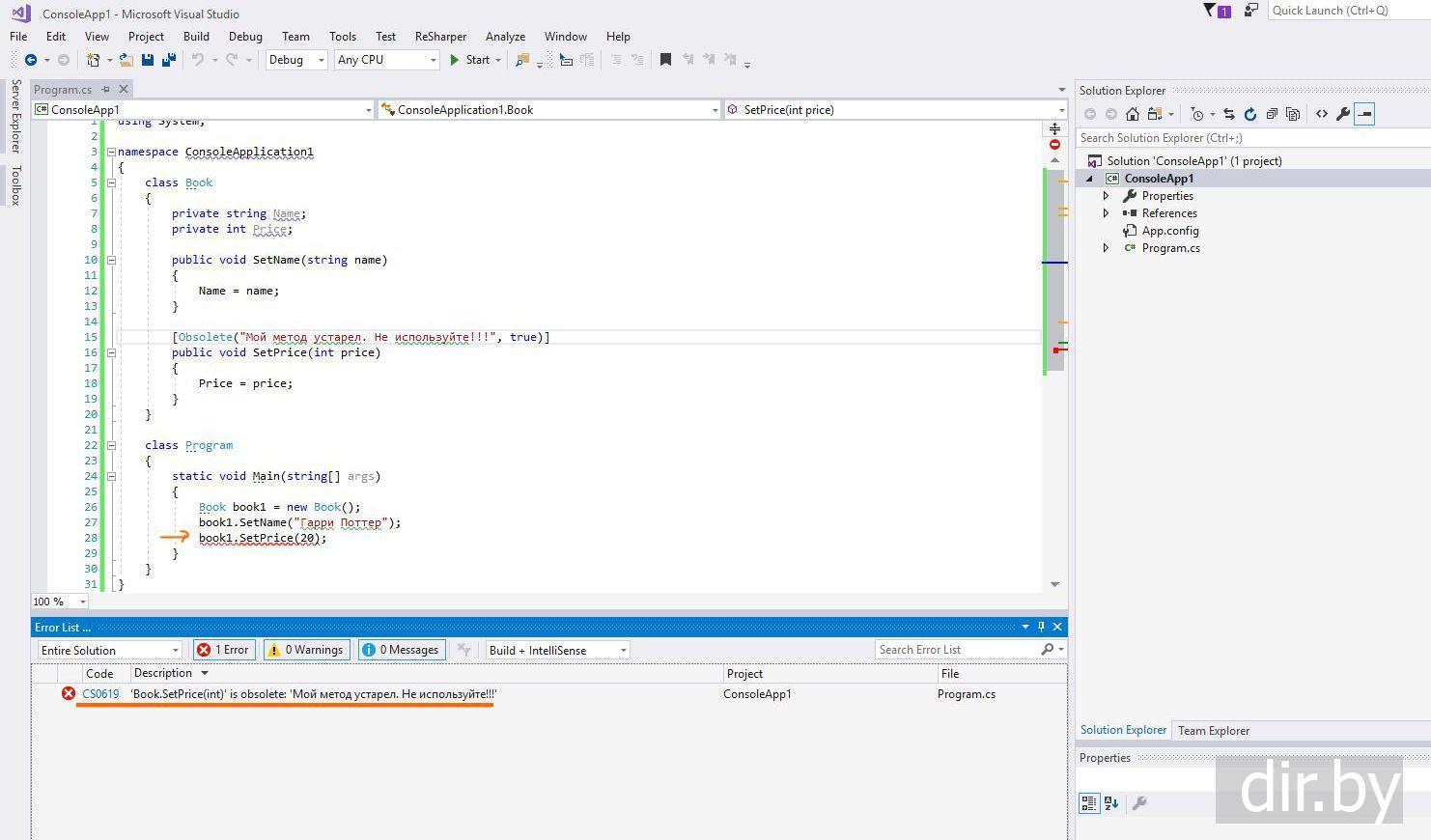Open Properties wrench icon in Solution Explorer toolbar
The height and width of the screenshot is (840, 1431).
click(x=1343, y=114)
